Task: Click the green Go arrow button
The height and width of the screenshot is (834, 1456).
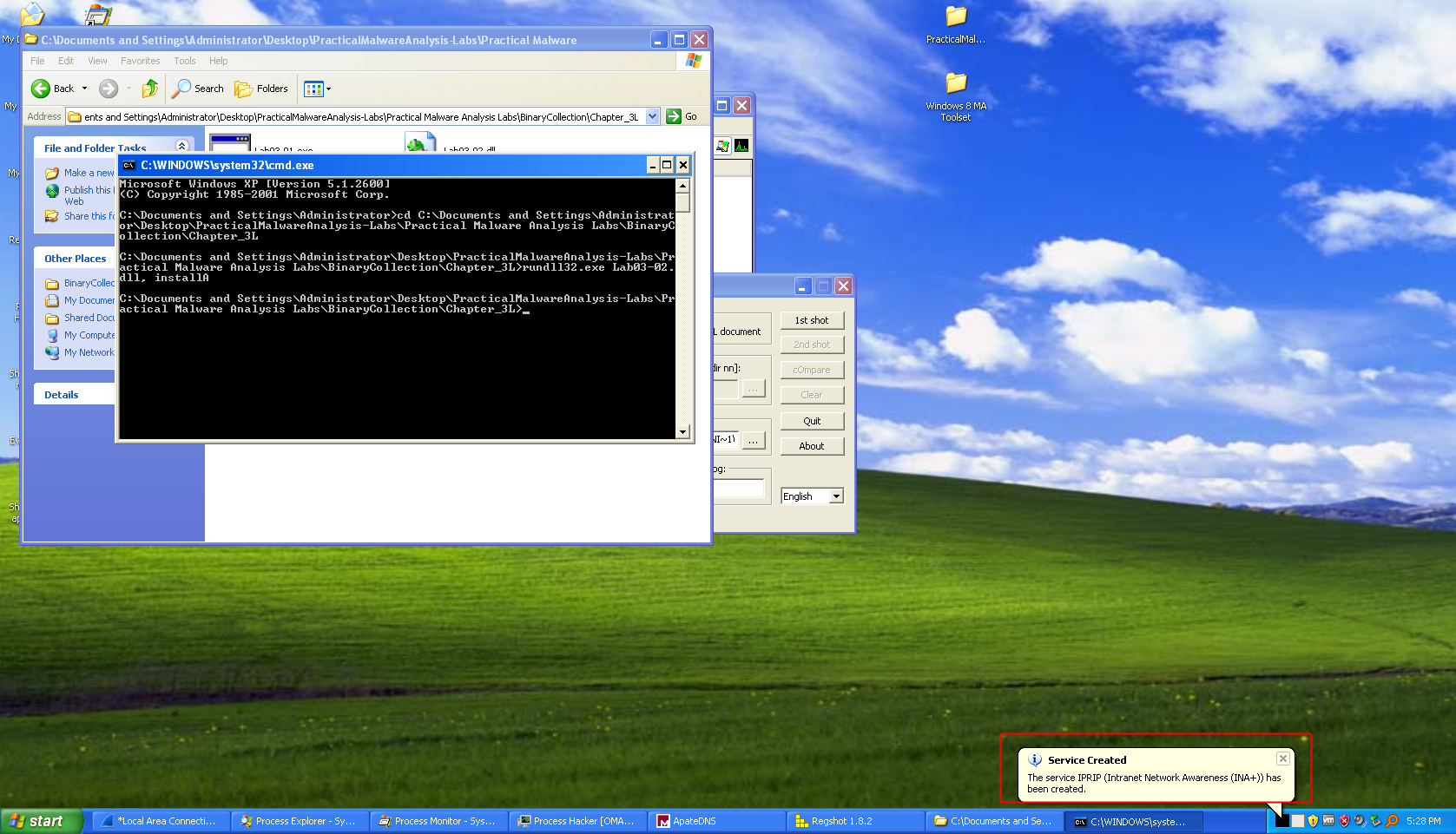Action: (x=674, y=116)
